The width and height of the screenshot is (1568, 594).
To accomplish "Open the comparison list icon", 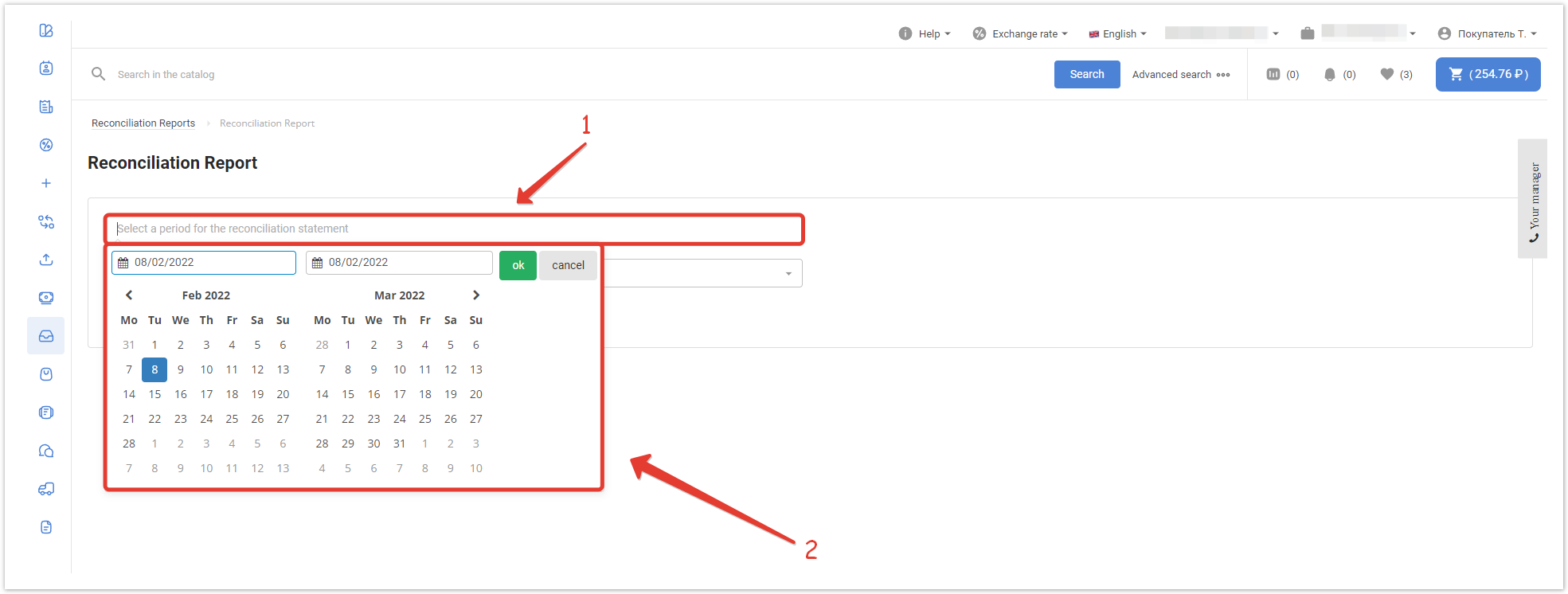I will (1282, 74).
